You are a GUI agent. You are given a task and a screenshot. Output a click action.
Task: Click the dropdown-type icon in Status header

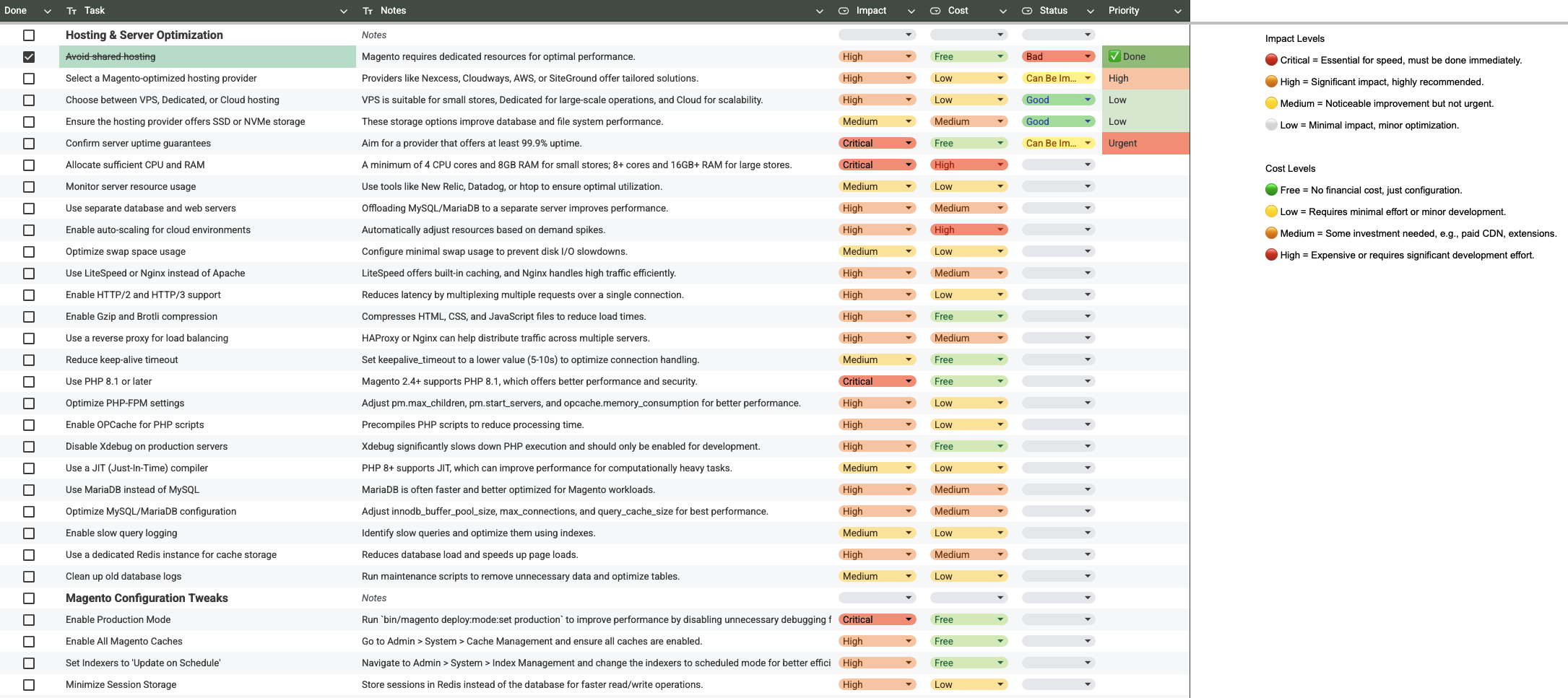(x=1026, y=11)
